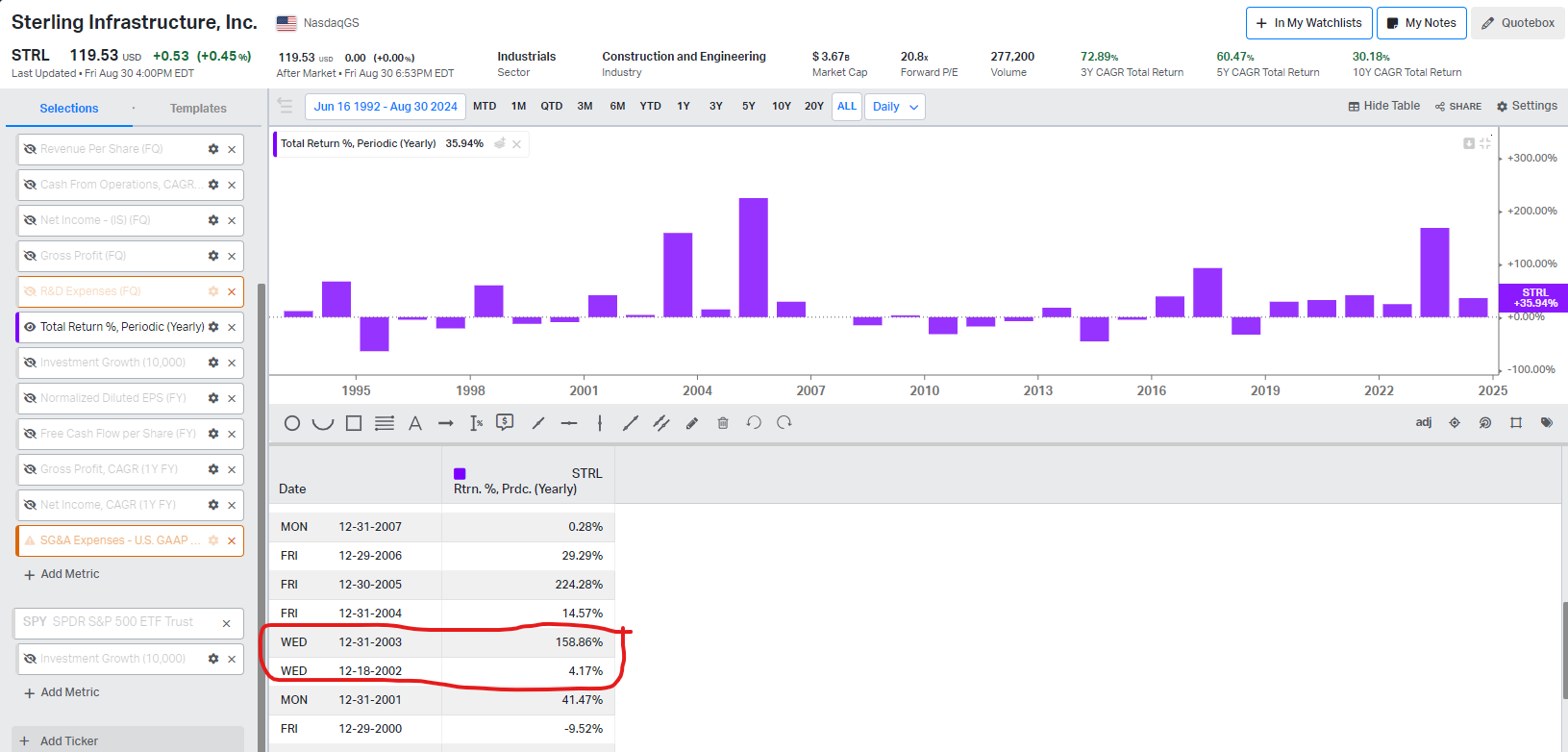Click the 12-30-2005 date cell
Screen dimensions: 1568x752
pyautogui.click(x=370, y=585)
